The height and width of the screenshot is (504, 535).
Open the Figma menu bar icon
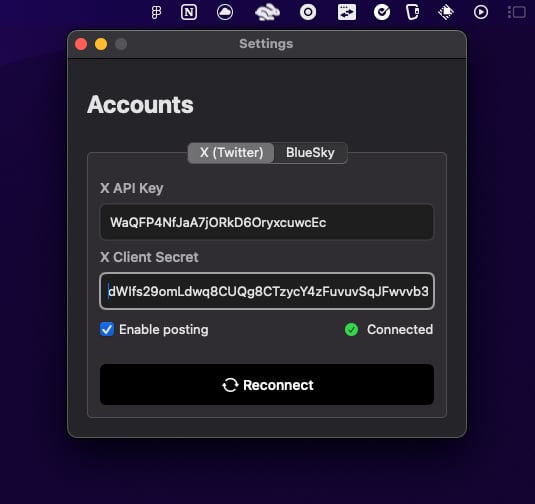[x=156, y=13]
